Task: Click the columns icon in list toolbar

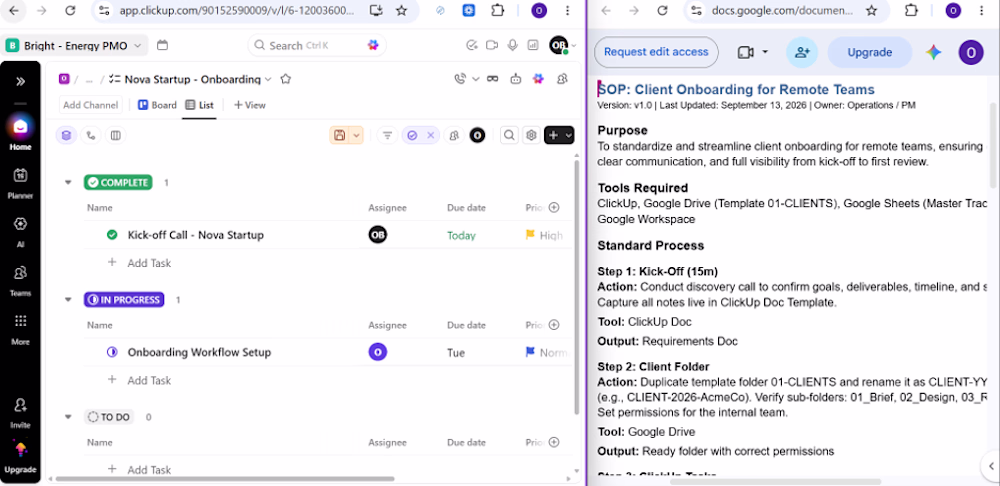Action: pos(115,135)
